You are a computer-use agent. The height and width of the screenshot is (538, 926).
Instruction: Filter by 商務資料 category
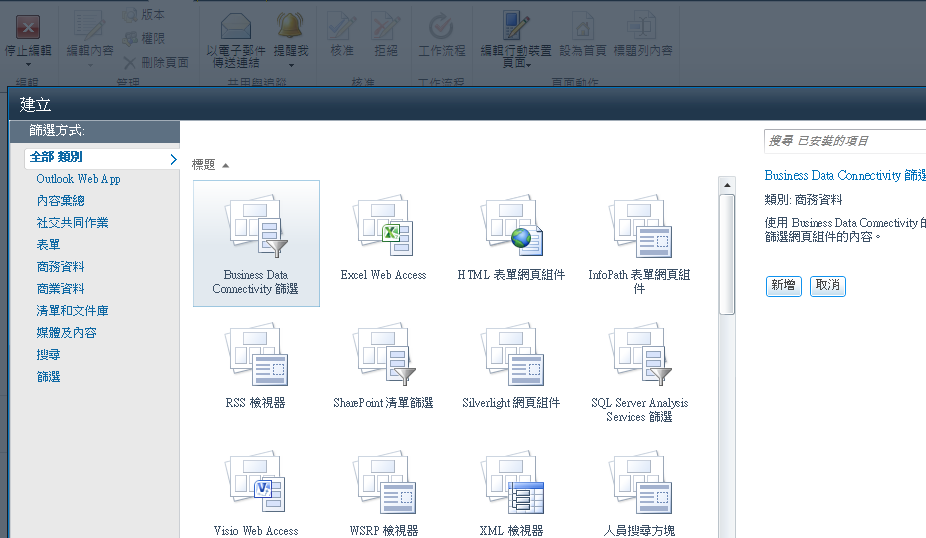(x=60, y=267)
